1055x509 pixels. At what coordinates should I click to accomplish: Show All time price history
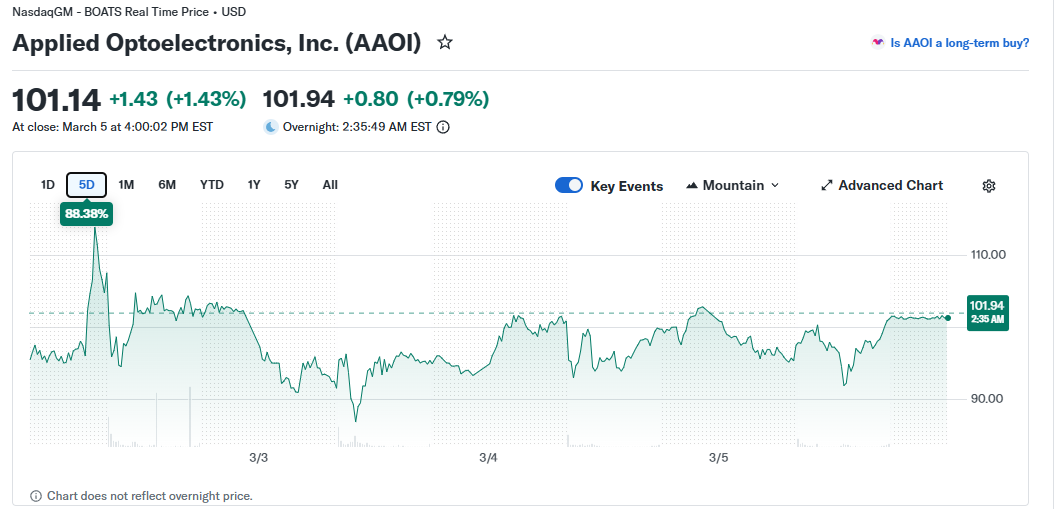[330, 185]
